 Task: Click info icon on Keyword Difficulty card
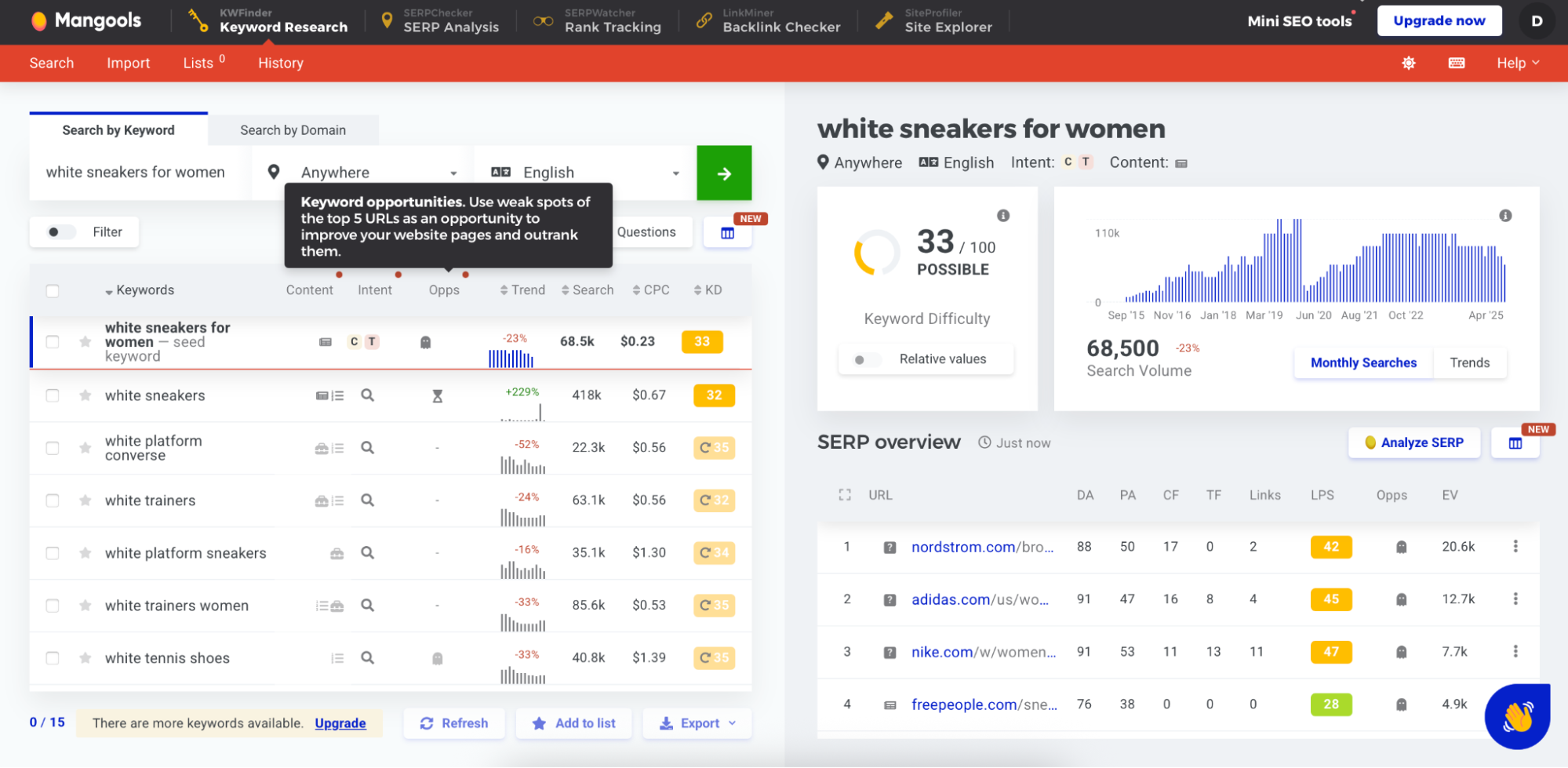(x=1002, y=215)
